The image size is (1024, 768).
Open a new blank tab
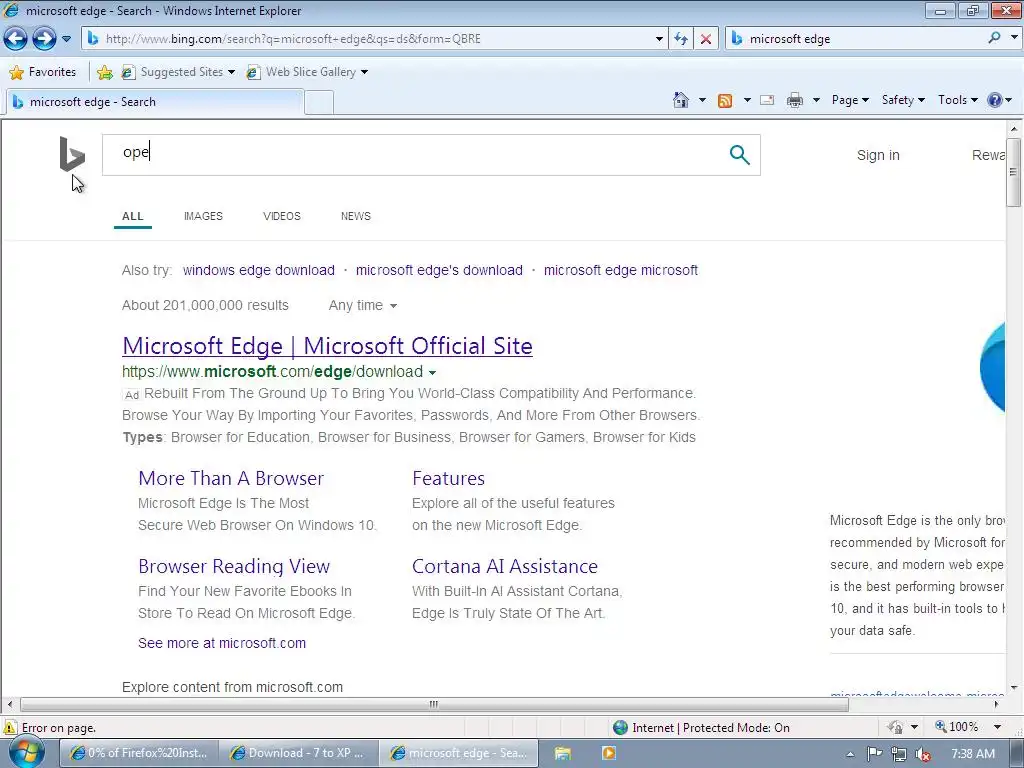click(319, 103)
